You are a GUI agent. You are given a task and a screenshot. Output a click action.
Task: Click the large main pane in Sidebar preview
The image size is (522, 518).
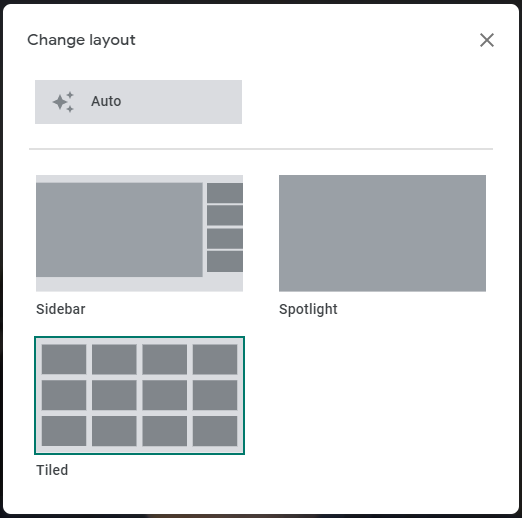(x=119, y=230)
